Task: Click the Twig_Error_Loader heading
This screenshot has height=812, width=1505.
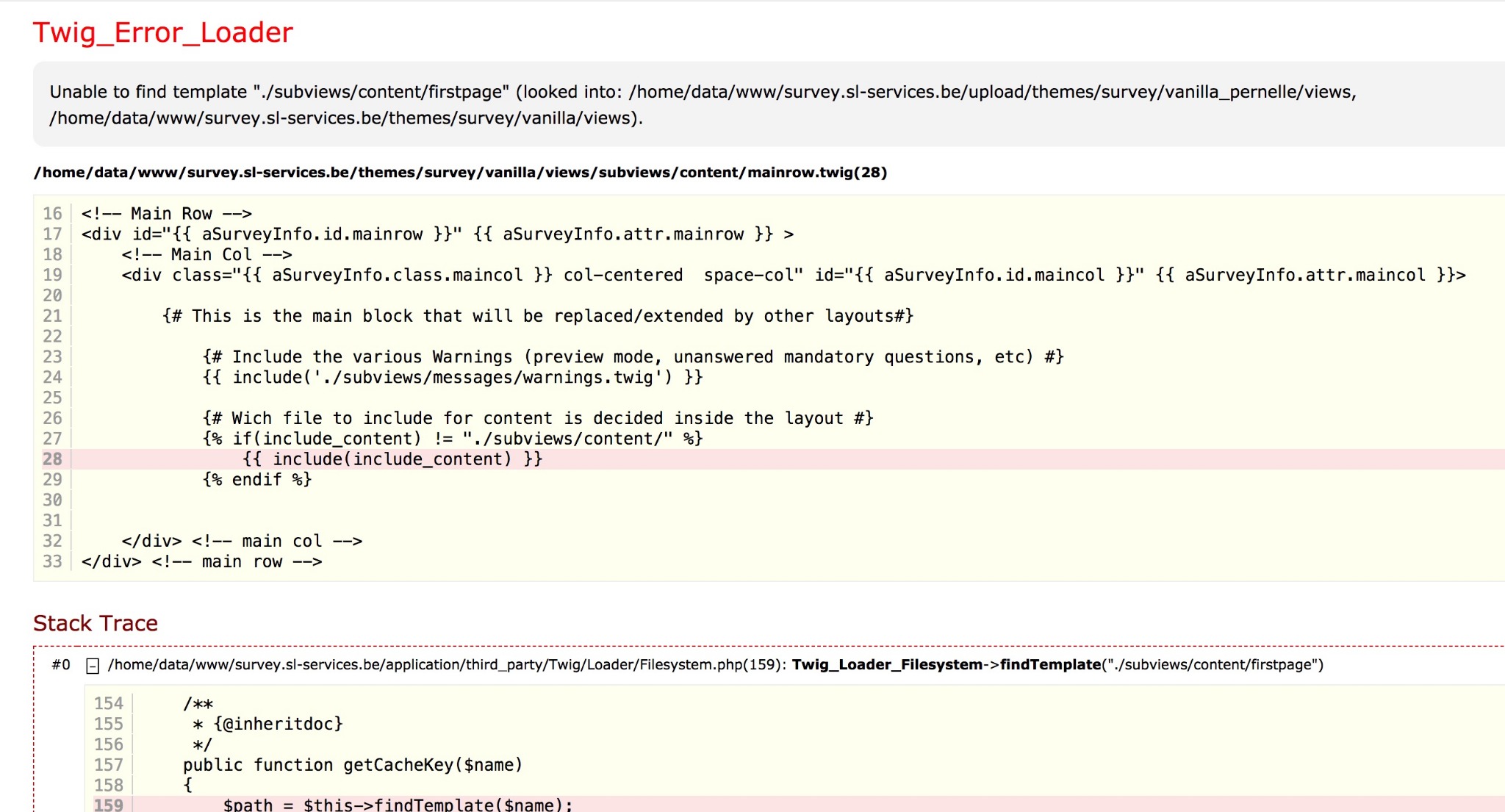Action: click(162, 32)
